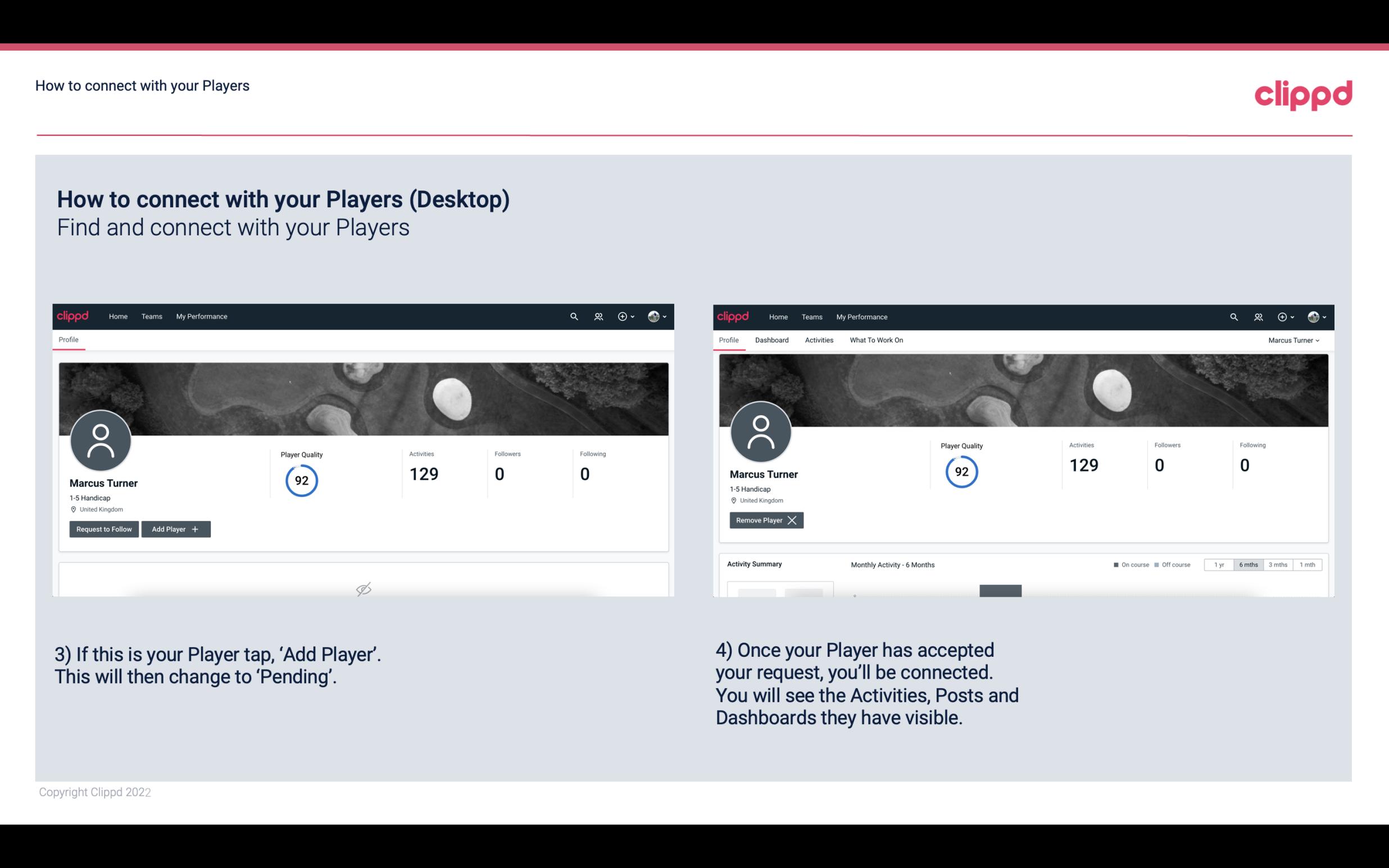
Task: Select the What To On tab
Action: [876, 340]
